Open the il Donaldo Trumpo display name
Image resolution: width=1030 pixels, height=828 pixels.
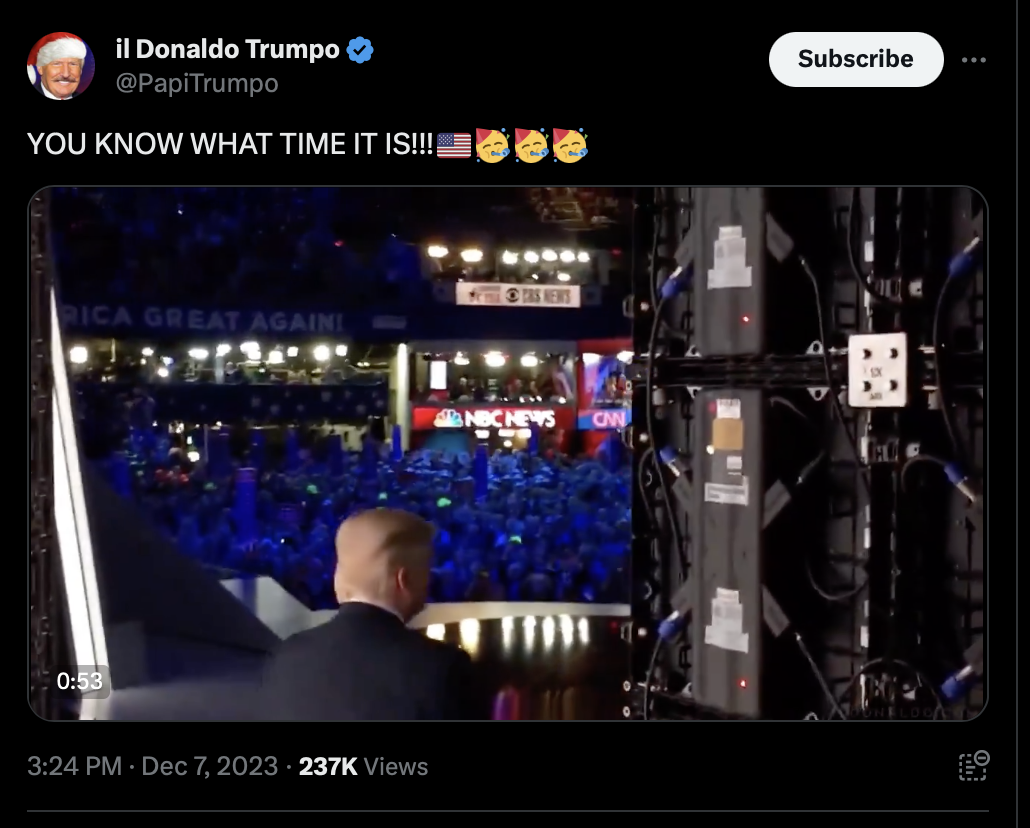[x=227, y=49]
